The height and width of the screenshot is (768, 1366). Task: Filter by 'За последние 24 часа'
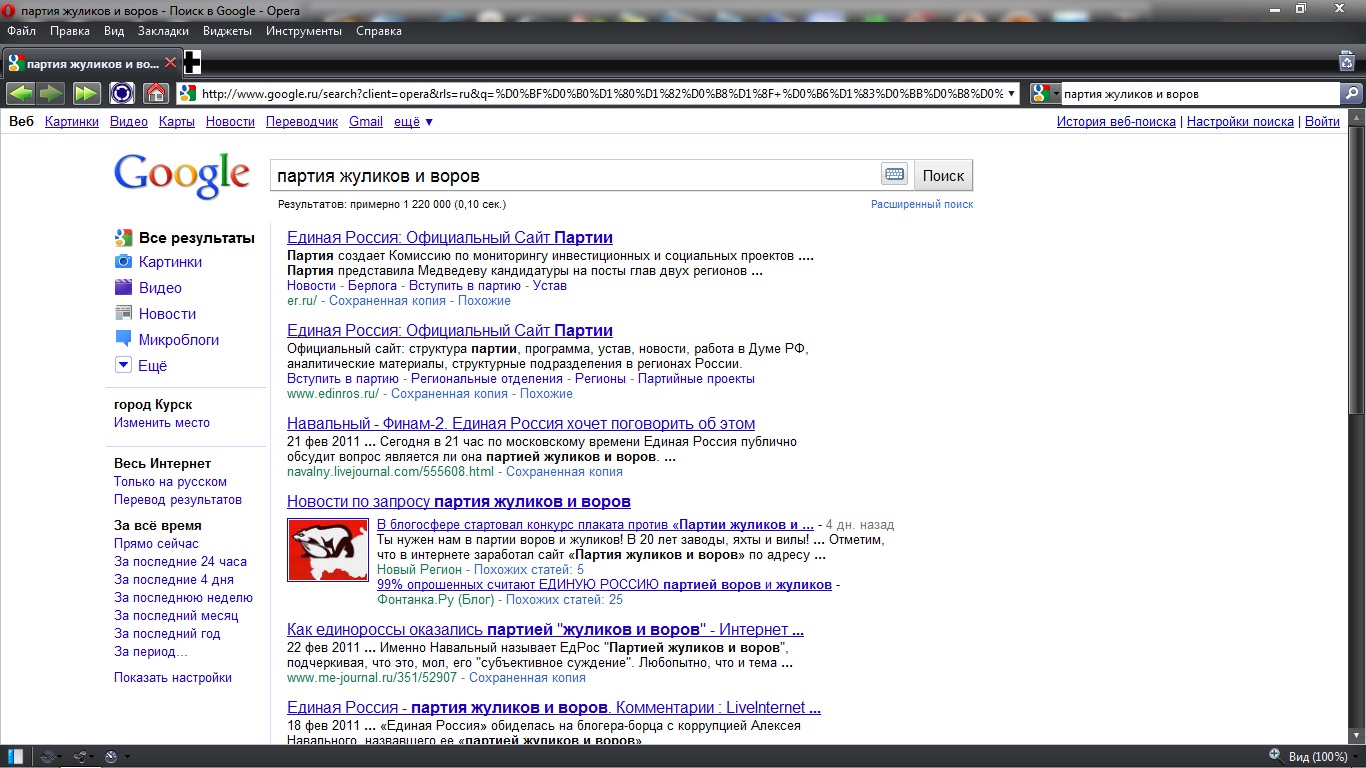pos(180,562)
